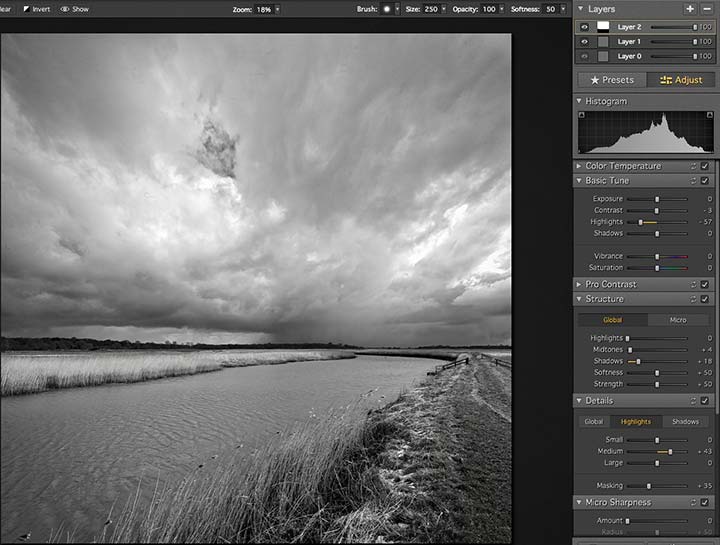Adjust the Structure Softness slider
720x545 pixels.
point(657,373)
